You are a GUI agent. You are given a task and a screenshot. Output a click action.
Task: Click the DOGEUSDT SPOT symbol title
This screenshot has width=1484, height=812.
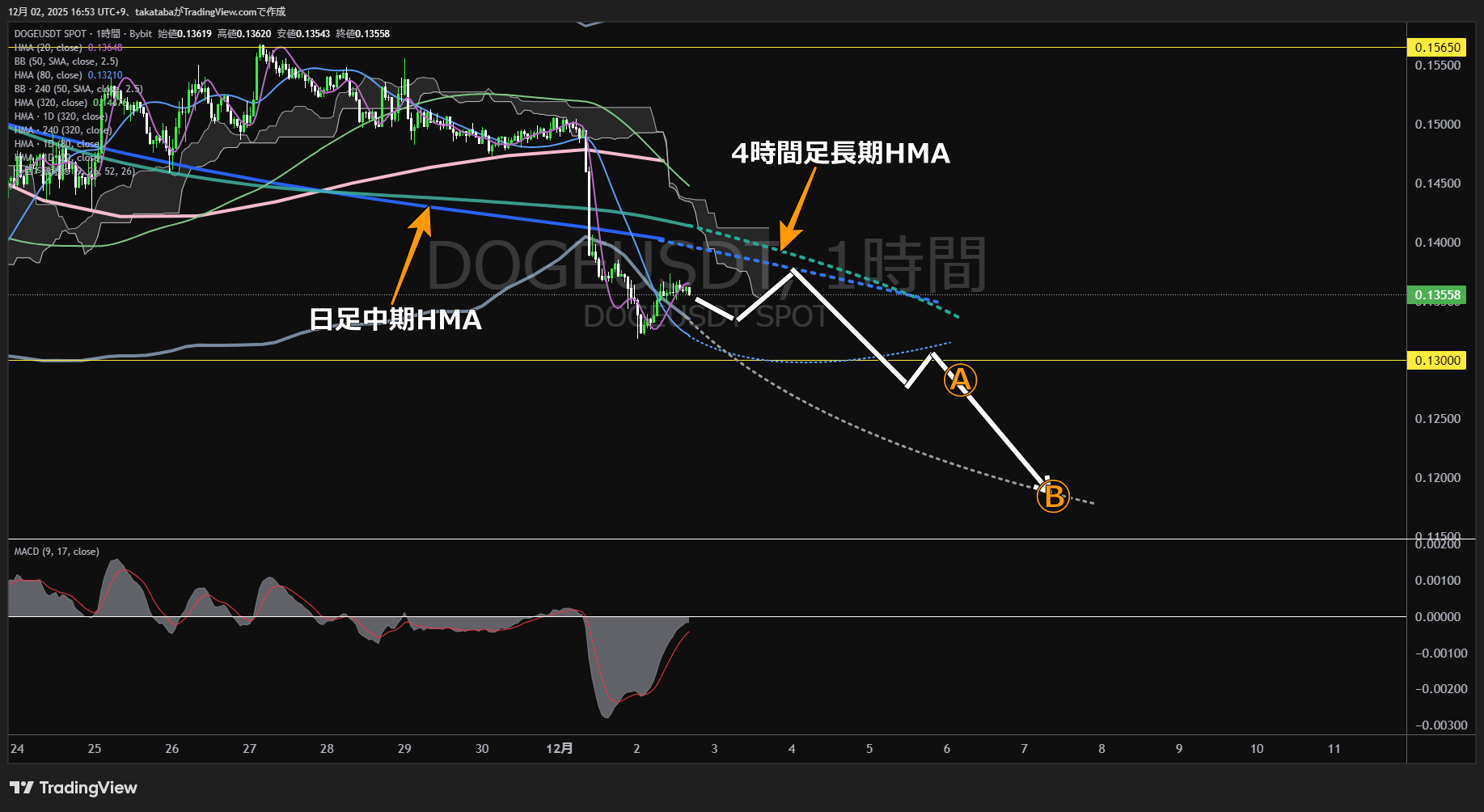[x=50, y=34]
